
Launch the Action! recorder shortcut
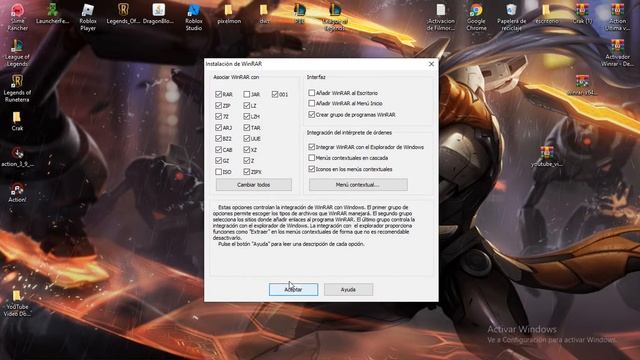(x=17, y=193)
